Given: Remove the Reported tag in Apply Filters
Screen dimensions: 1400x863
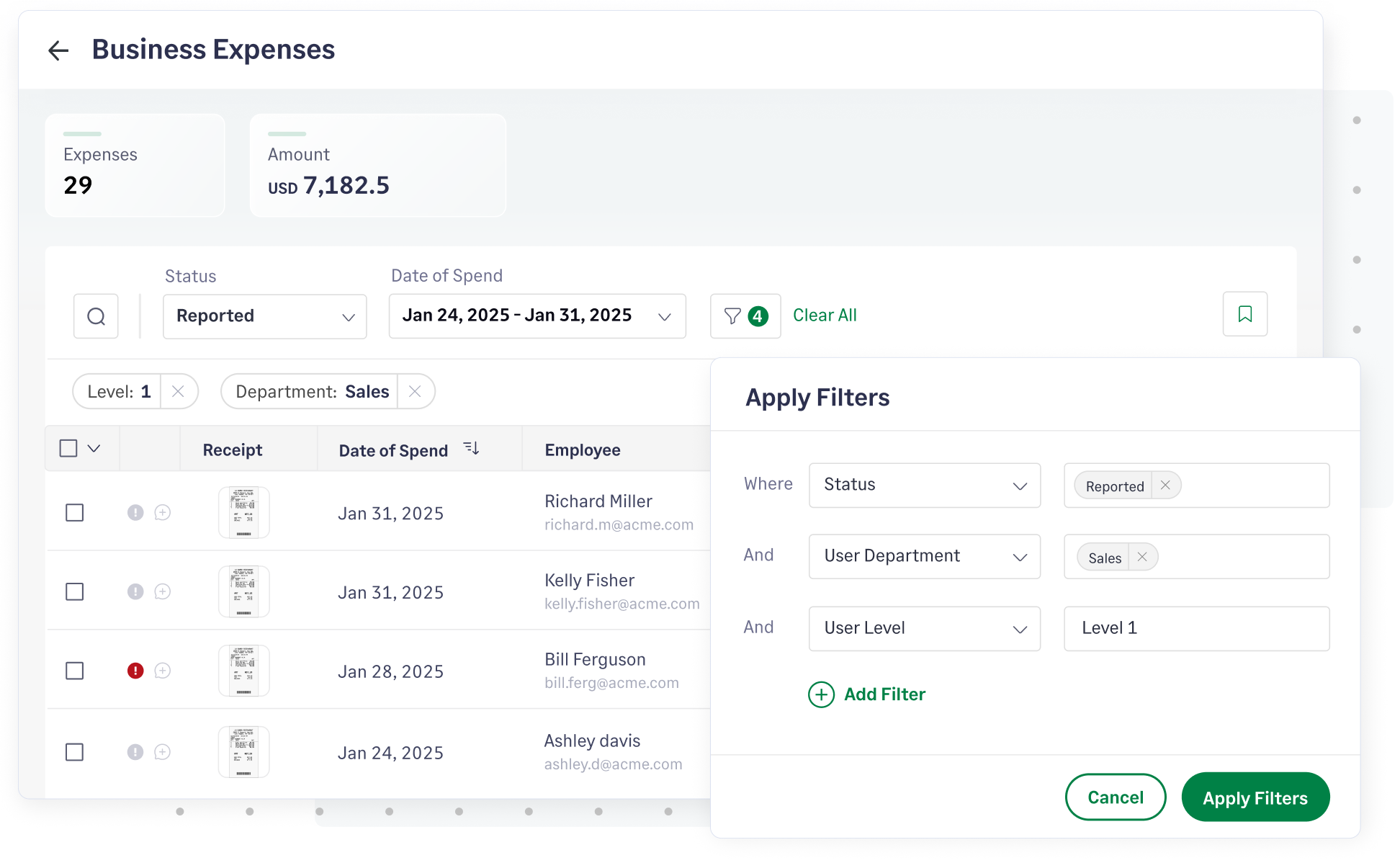Looking at the screenshot, I should tap(1165, 486).
